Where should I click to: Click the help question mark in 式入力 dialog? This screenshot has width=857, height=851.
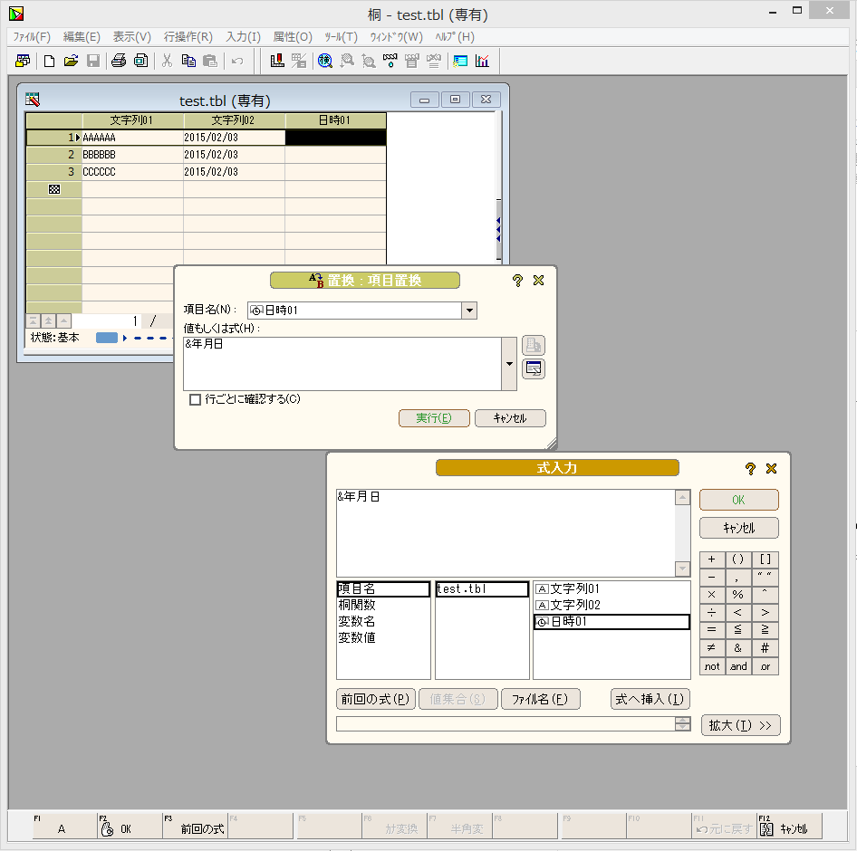coord(750,468)
